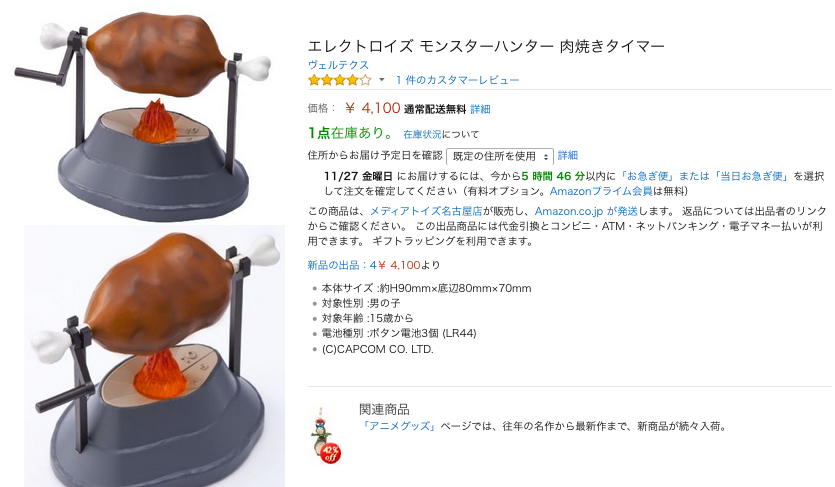Click the ￥4,100 price text
Viewport: 835px width, 487px height.
372,108
